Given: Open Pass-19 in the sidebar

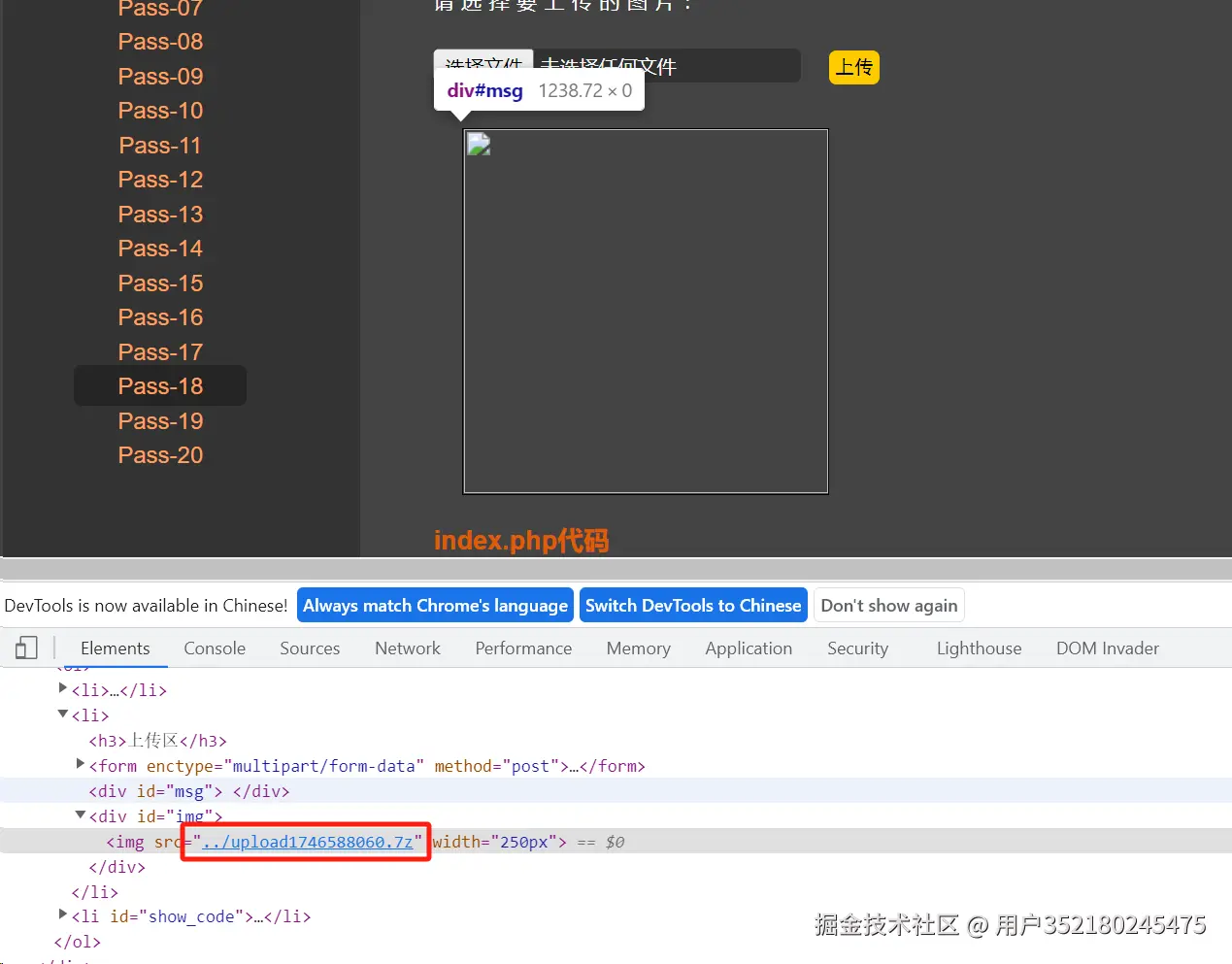Looking at the screenshot, I should click(x=160, y=421).
